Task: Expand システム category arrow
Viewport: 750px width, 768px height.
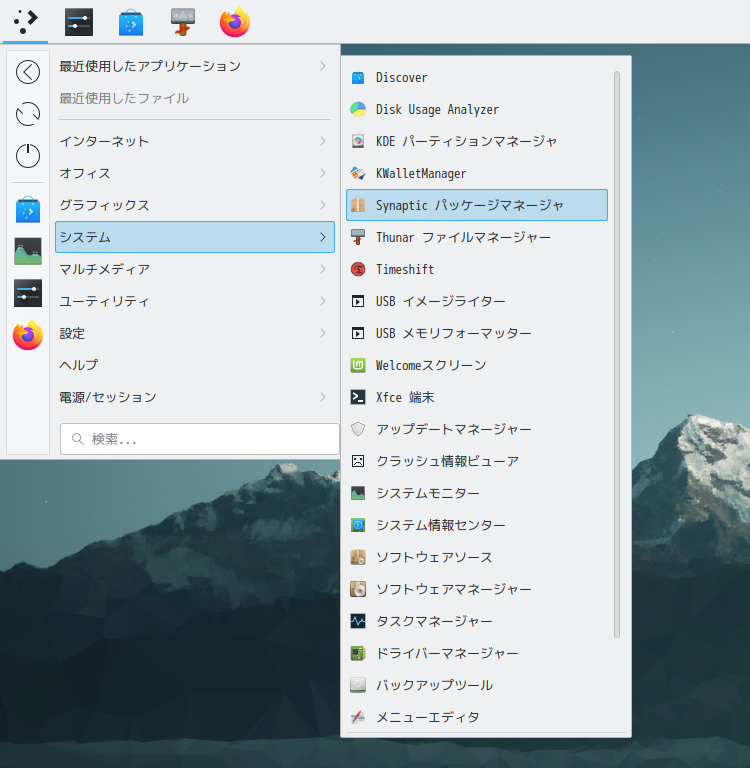Action: (x=323, y=237)
